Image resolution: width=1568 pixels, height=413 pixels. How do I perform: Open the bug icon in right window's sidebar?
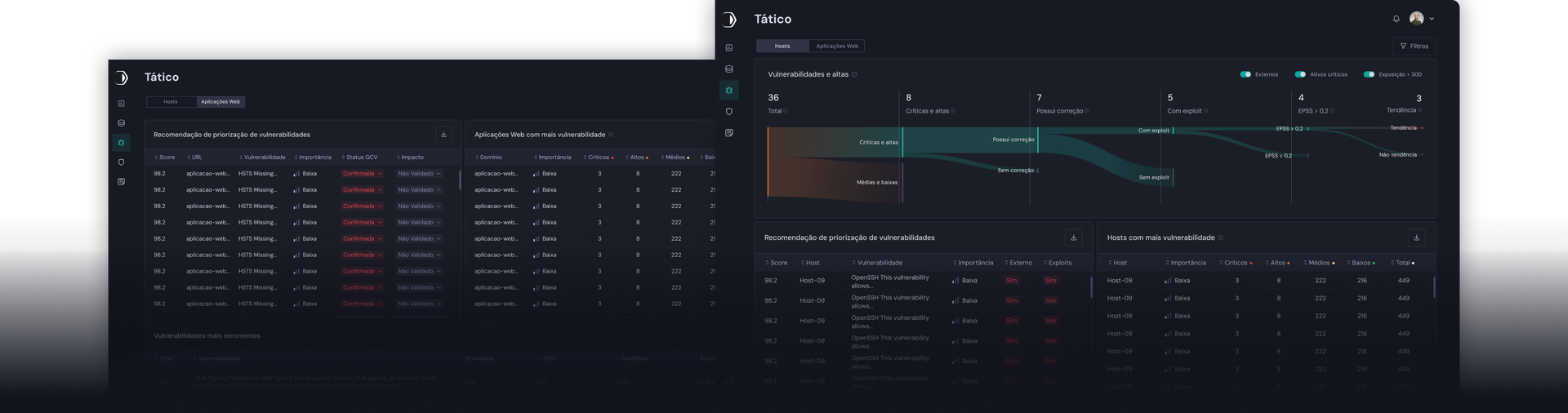coord(729,91)
